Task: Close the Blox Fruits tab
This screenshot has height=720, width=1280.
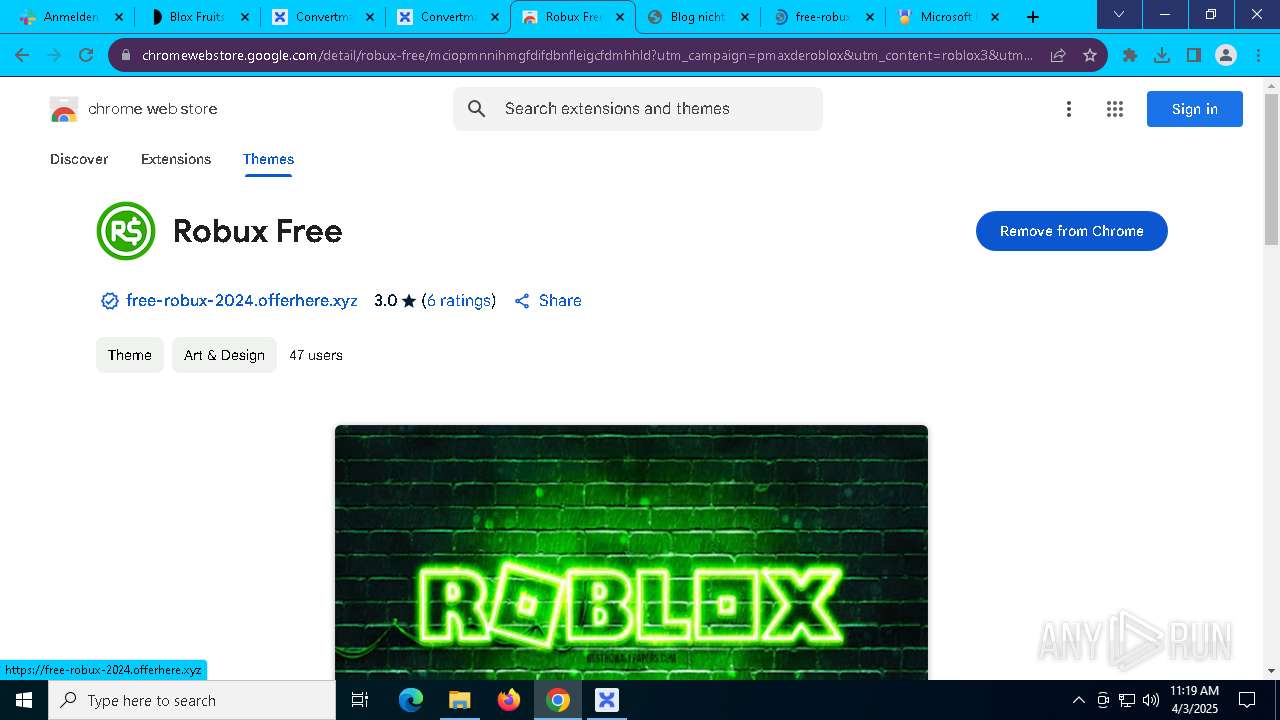Action: [245, 17]
